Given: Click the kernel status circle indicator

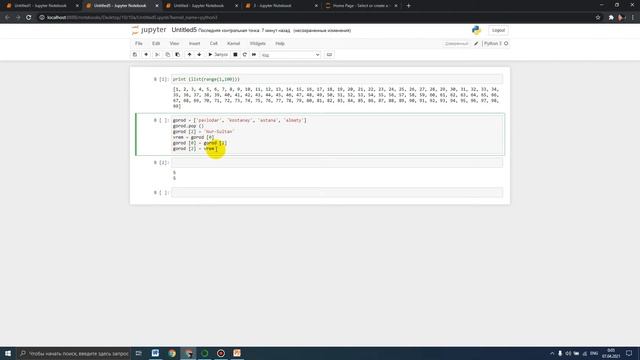Looking at the screenshot, I should click(x=506, y=43).
